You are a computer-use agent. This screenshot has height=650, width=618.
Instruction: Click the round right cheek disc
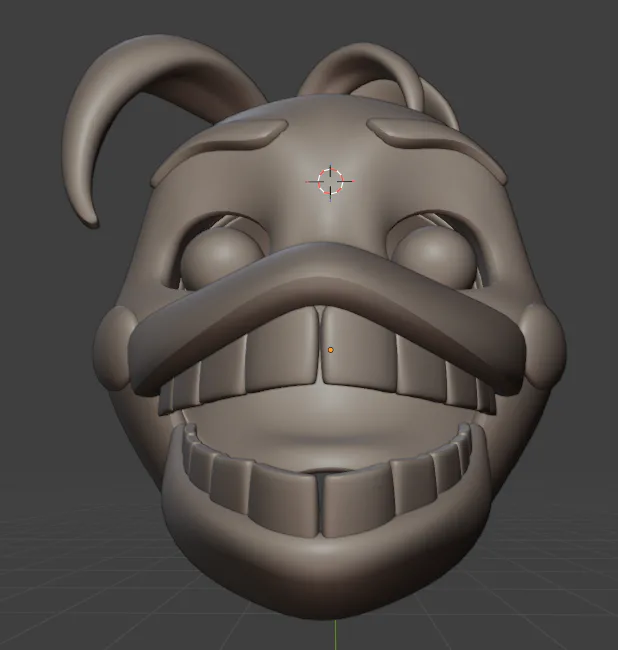click(x=543, y=346)
